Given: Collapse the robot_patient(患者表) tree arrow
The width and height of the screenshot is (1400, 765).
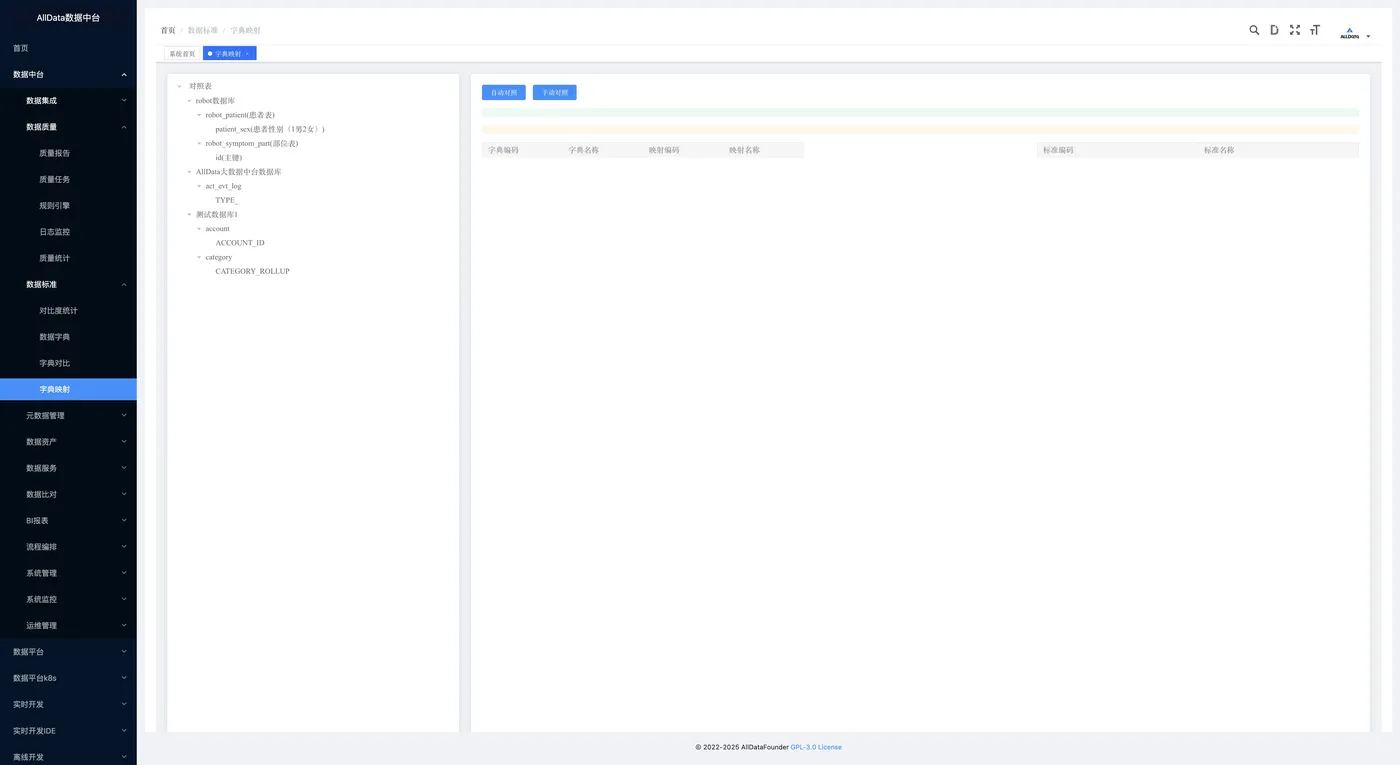Looking at the screenshot, I should [199, 115].
